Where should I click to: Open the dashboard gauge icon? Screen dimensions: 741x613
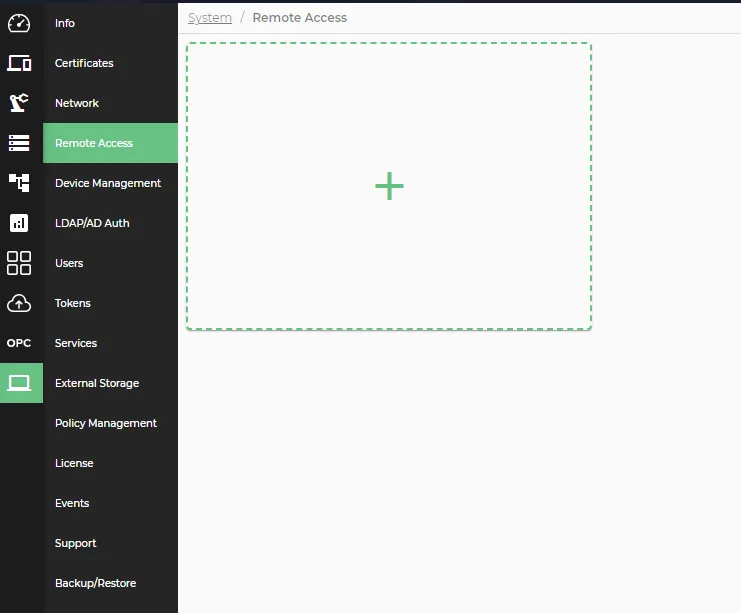[19, 23]
